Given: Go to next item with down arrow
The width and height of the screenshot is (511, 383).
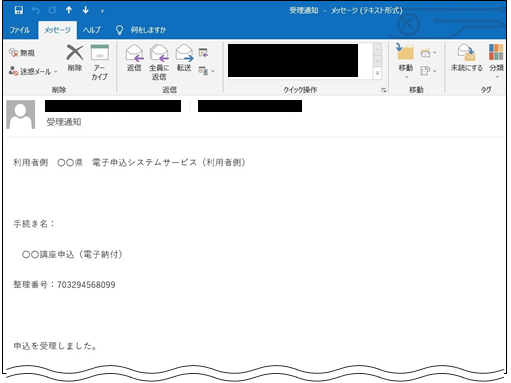Looking at the screenshot, I should click(x=86, y=10).
